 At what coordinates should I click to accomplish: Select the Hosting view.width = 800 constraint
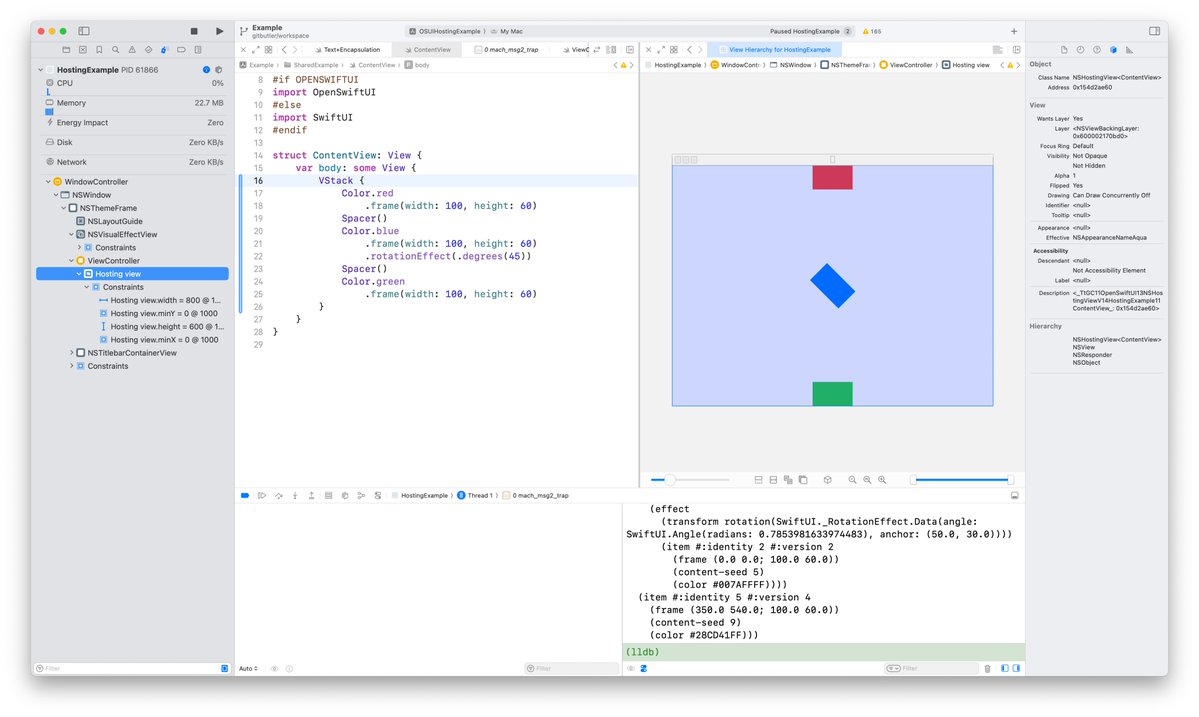click(160, 300)
